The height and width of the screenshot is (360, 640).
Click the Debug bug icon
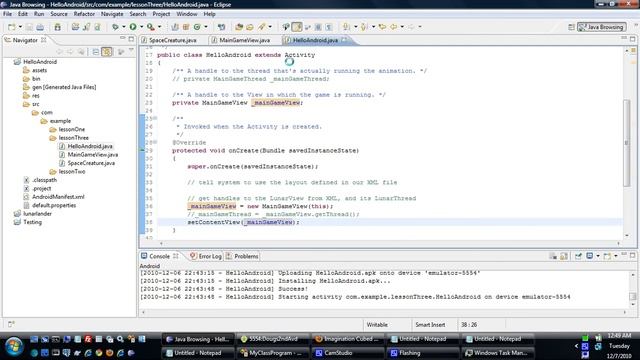click(116, 27)
